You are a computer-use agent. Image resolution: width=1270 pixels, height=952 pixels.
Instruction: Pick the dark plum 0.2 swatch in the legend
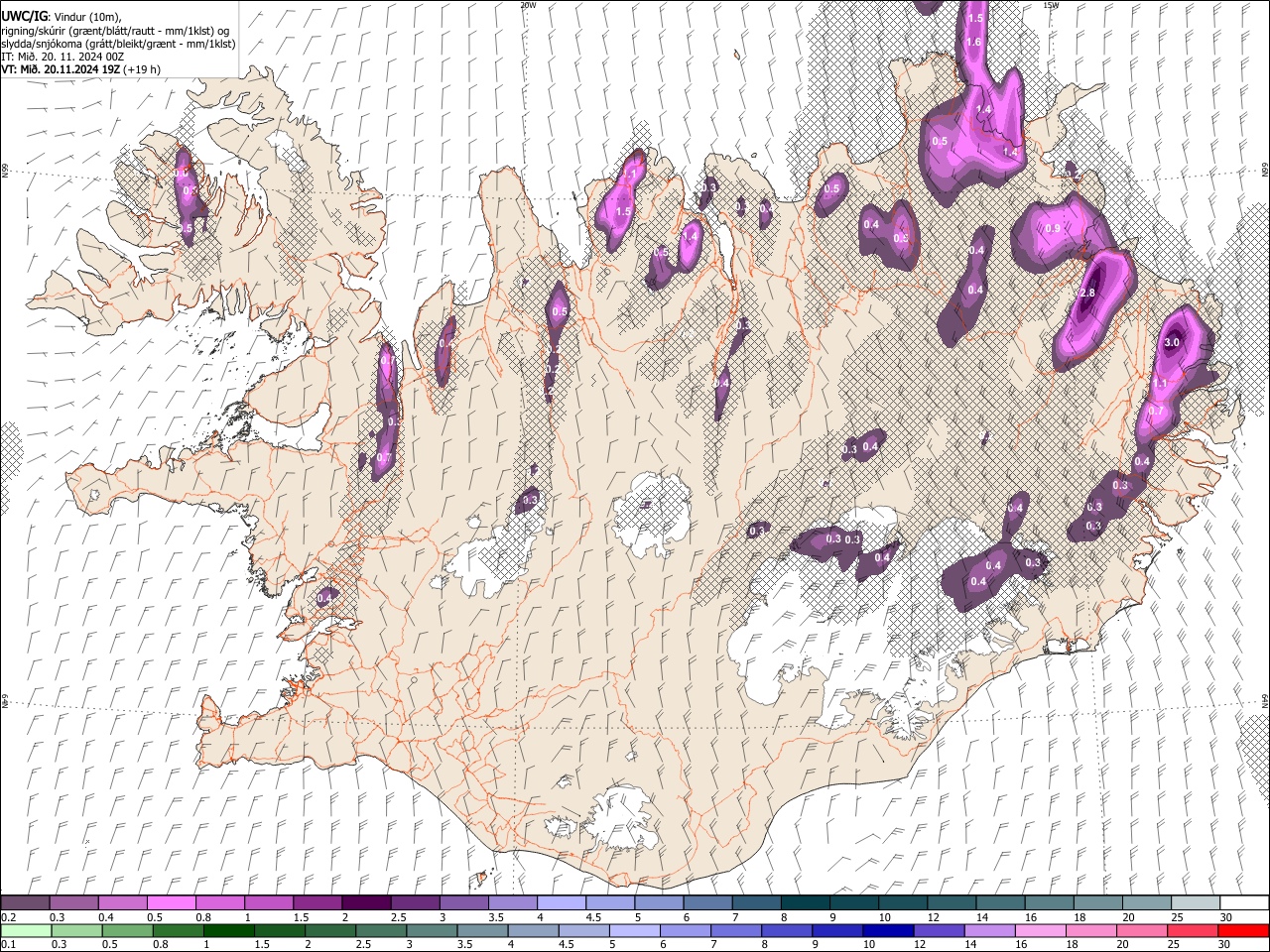(x=25, y=902)
